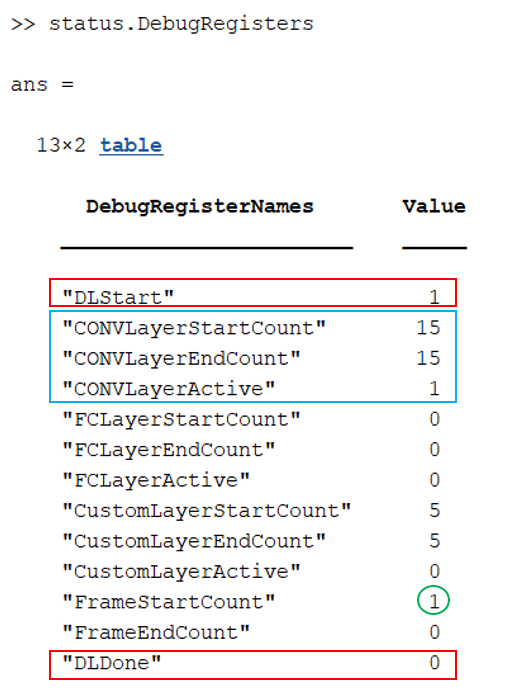Select the "DLDone" register name
Screen dimensions: 511x700
tap(112, 662)
